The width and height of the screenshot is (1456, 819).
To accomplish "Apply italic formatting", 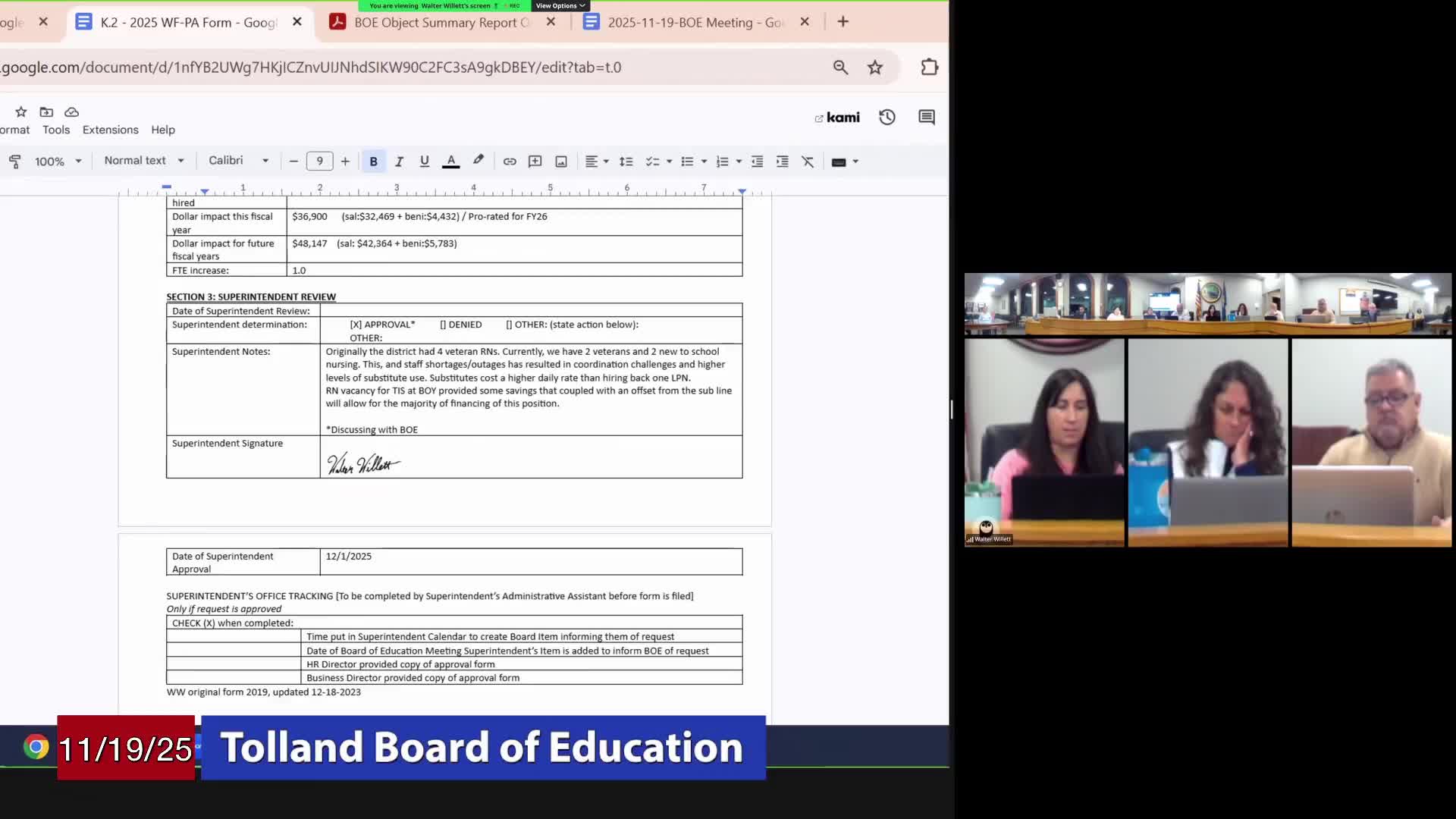I will click(x=399, y=161).
